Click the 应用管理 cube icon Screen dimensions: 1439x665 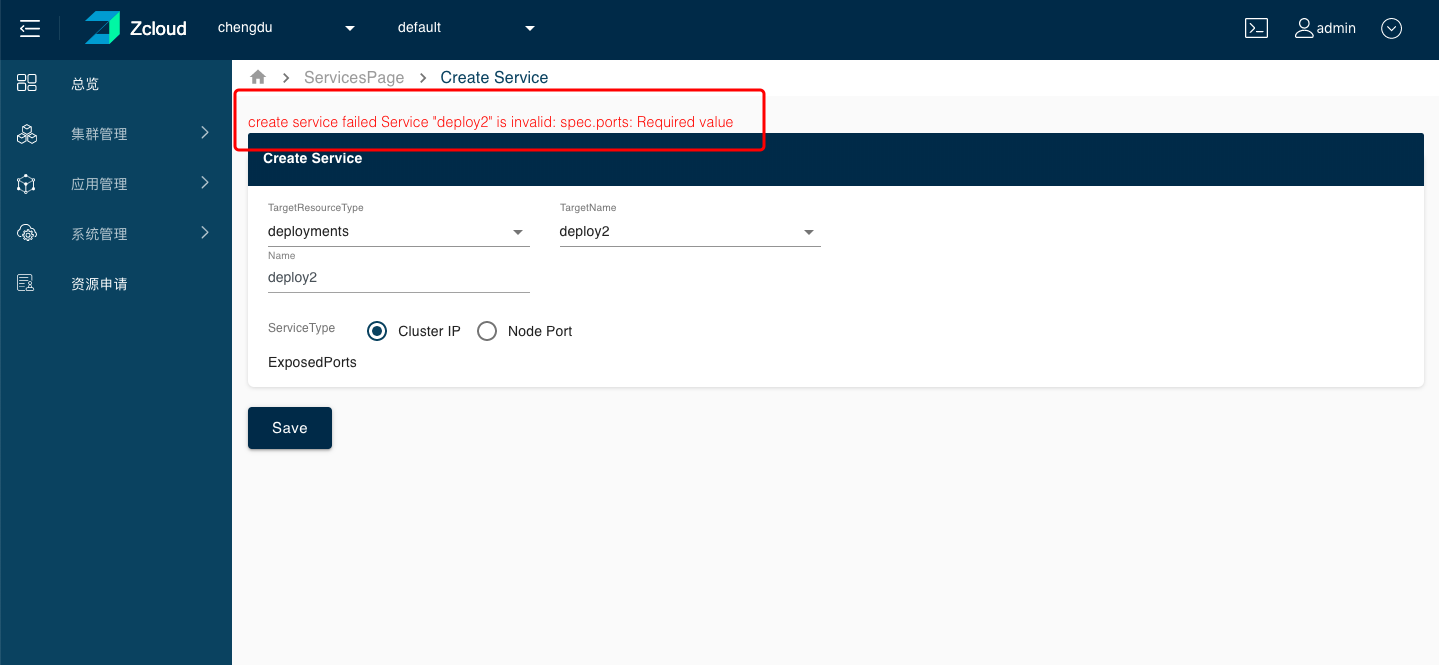point(27,183)
